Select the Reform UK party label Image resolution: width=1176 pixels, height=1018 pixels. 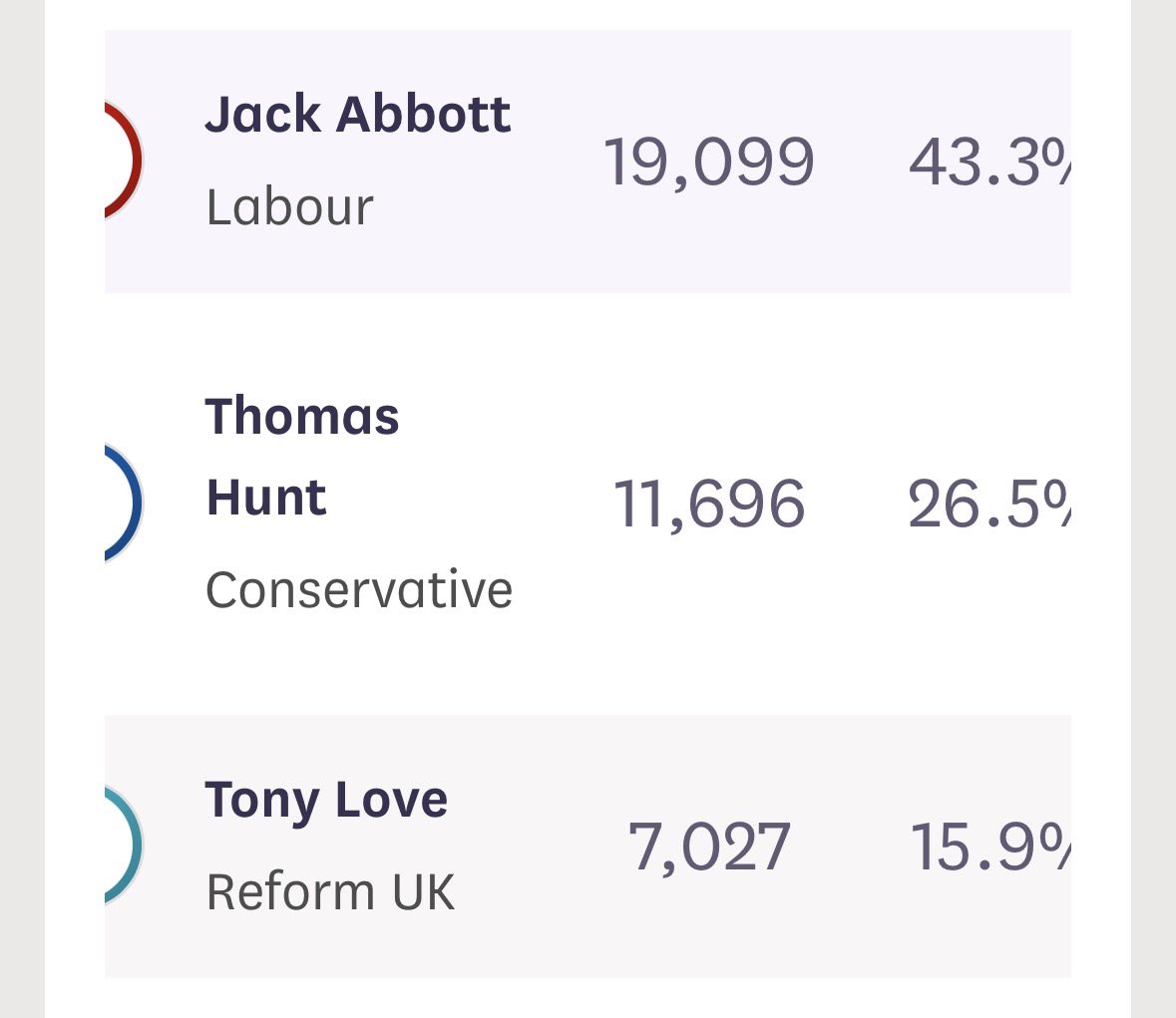click(x=331, y=892)
